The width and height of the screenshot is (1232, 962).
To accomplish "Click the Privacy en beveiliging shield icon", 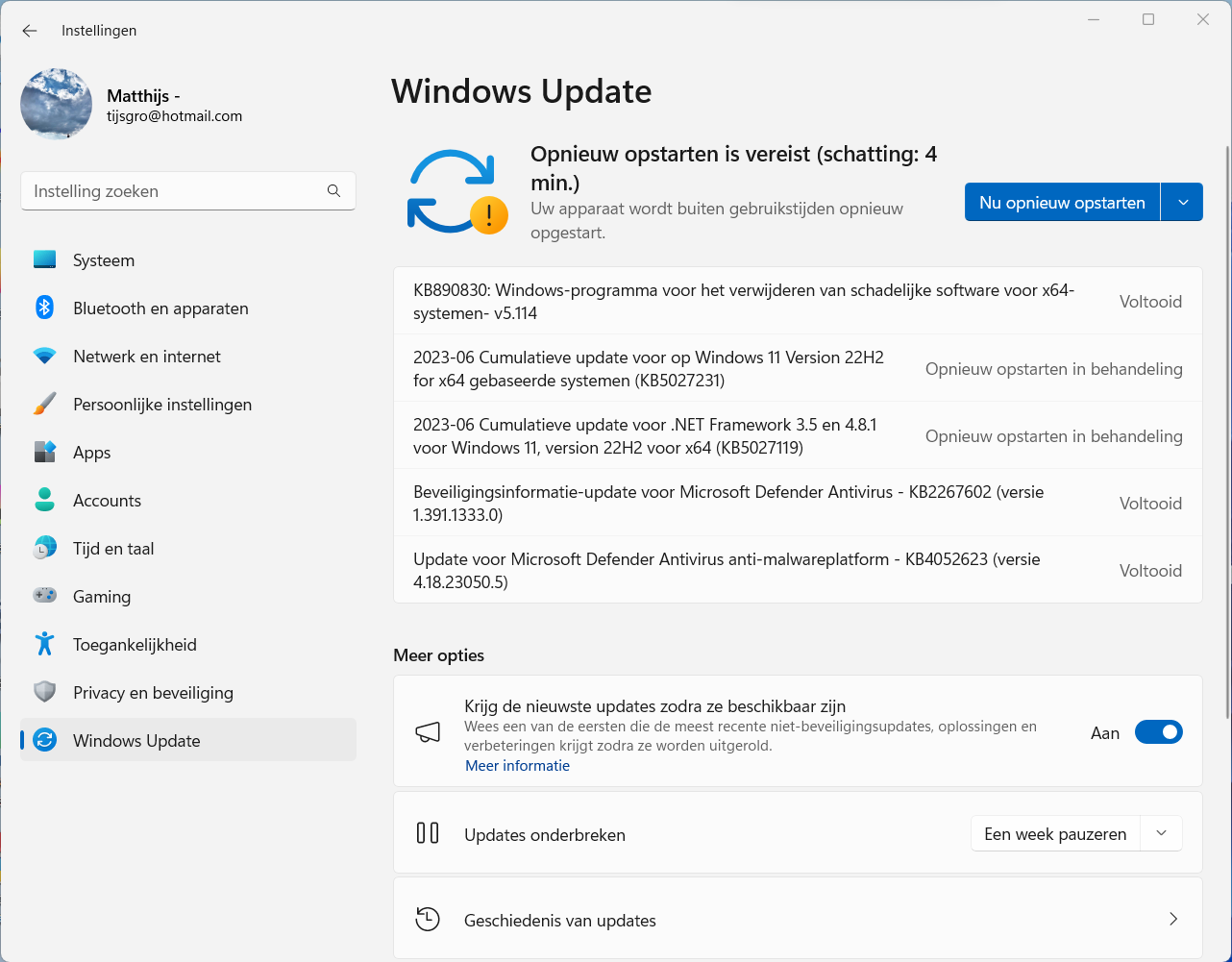I will (44, 692).
